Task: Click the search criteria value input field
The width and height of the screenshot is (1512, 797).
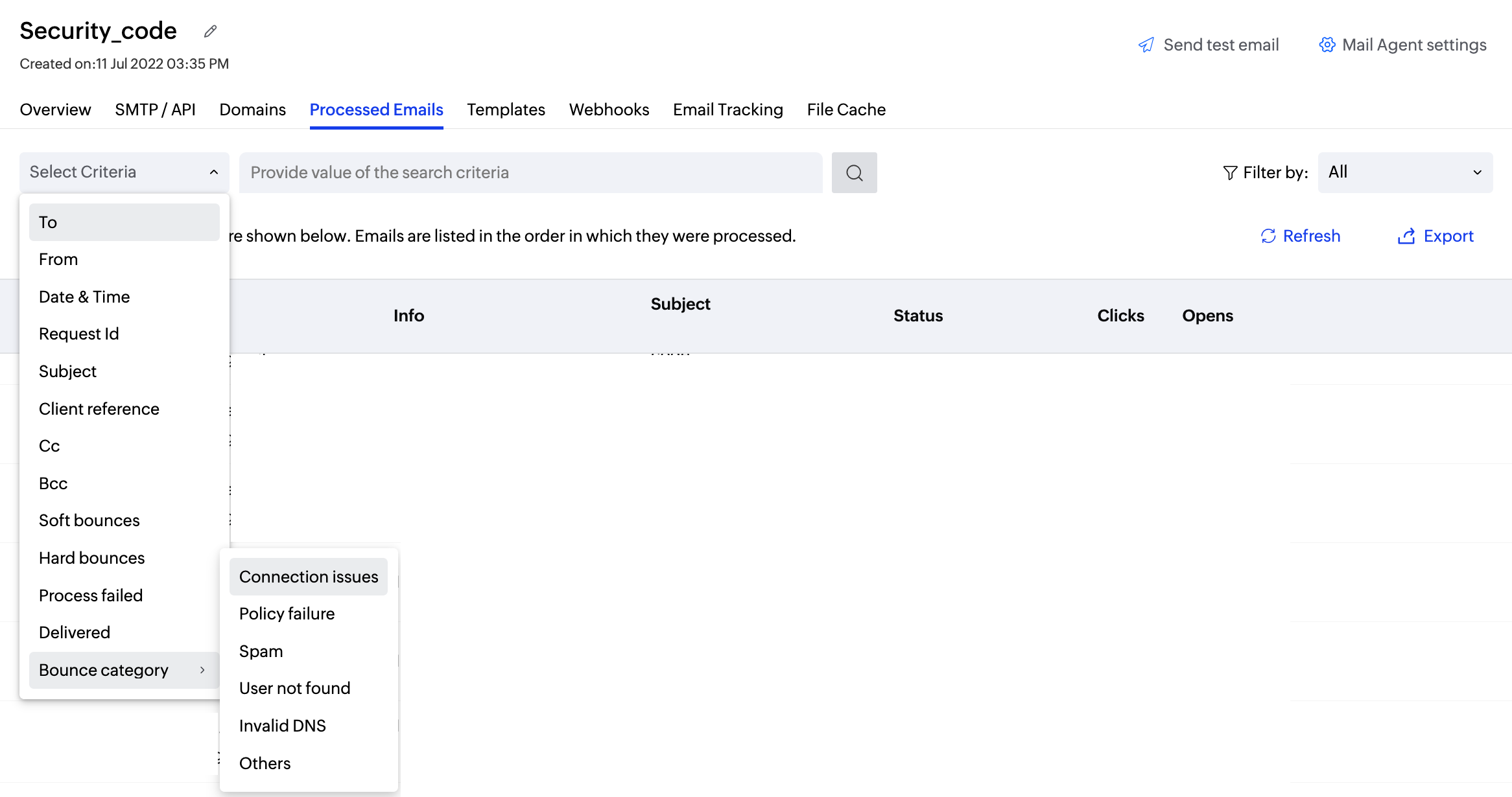Action: (x=530, y=172)
